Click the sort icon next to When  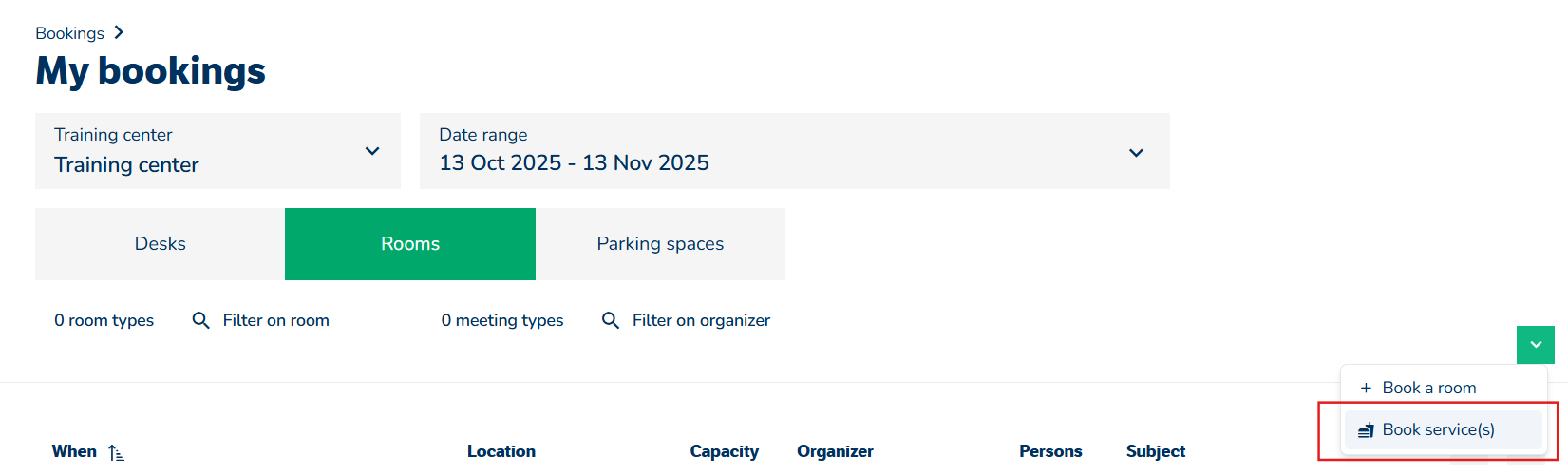(x=116, y=453)
